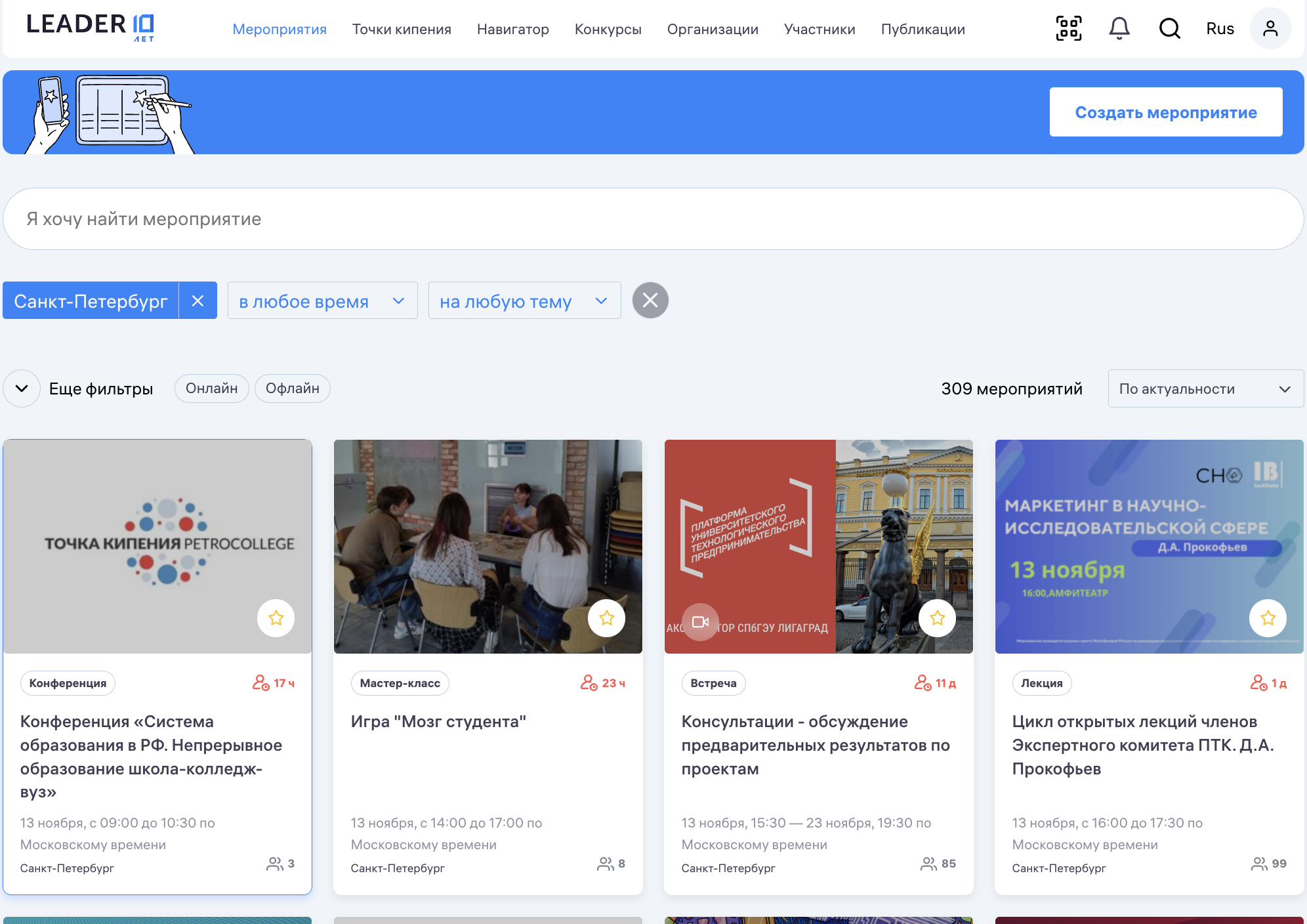This screenshot has width=1307, height=924.
Task: Open the "в любое время" dropdown
Action: [322, 301]
